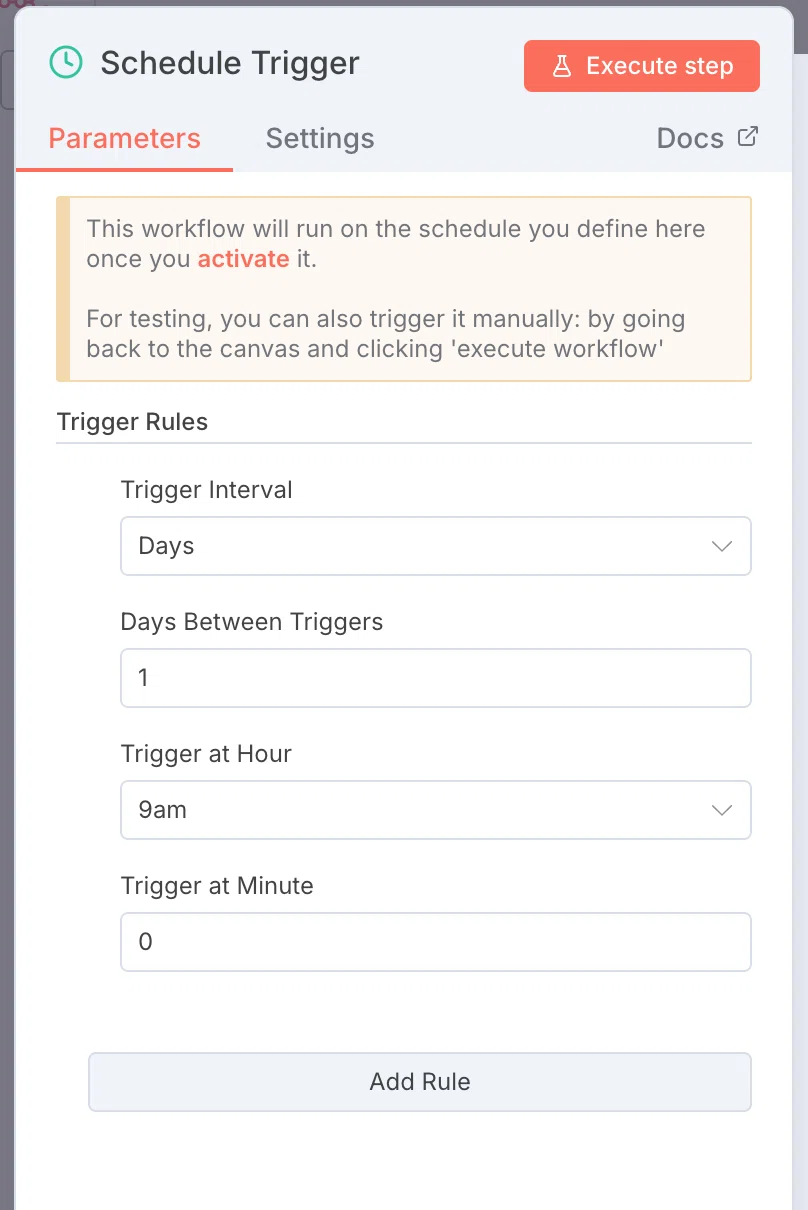Click the chevron arrow in Trigger Interval field
This screenshot has height=1210, width=808.
[x=722, y=546]
